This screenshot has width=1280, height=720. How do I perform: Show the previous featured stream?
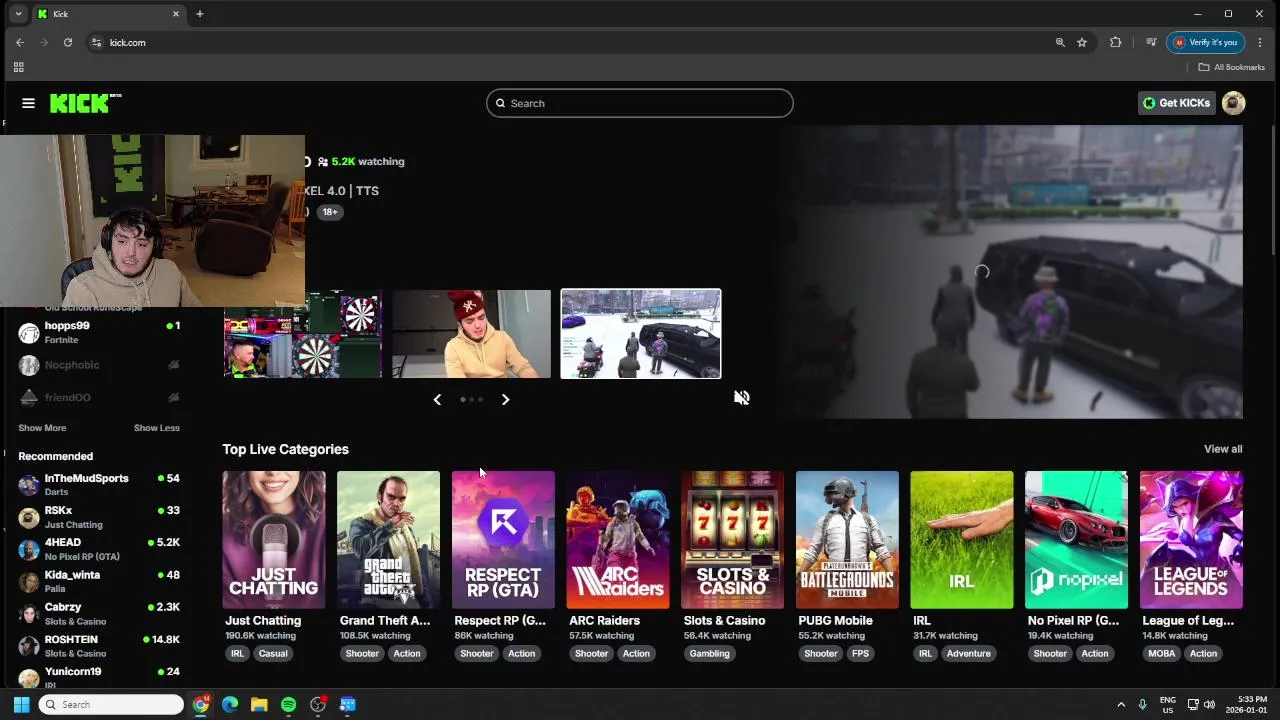click(437, 399)
